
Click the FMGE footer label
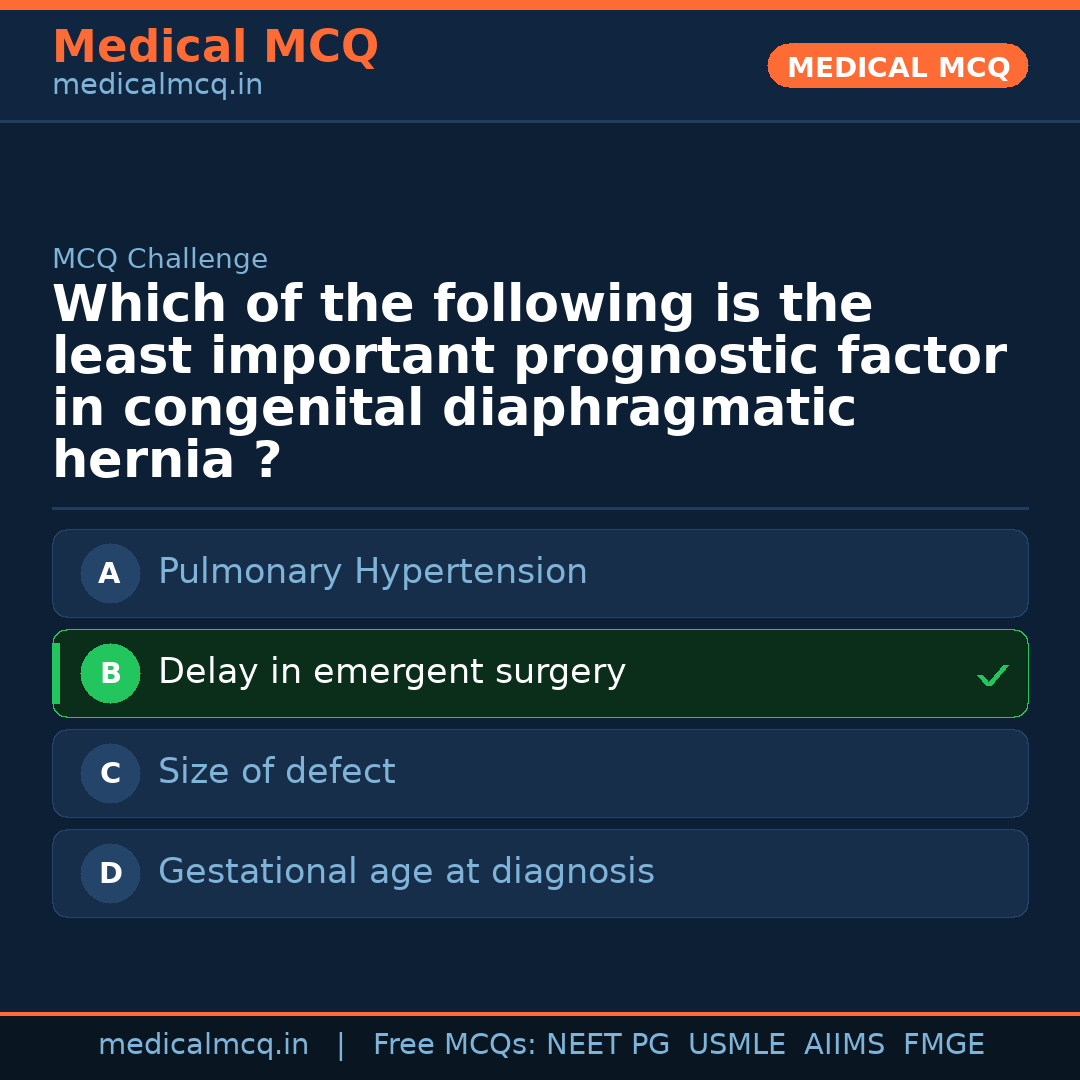pos(943,1045)
